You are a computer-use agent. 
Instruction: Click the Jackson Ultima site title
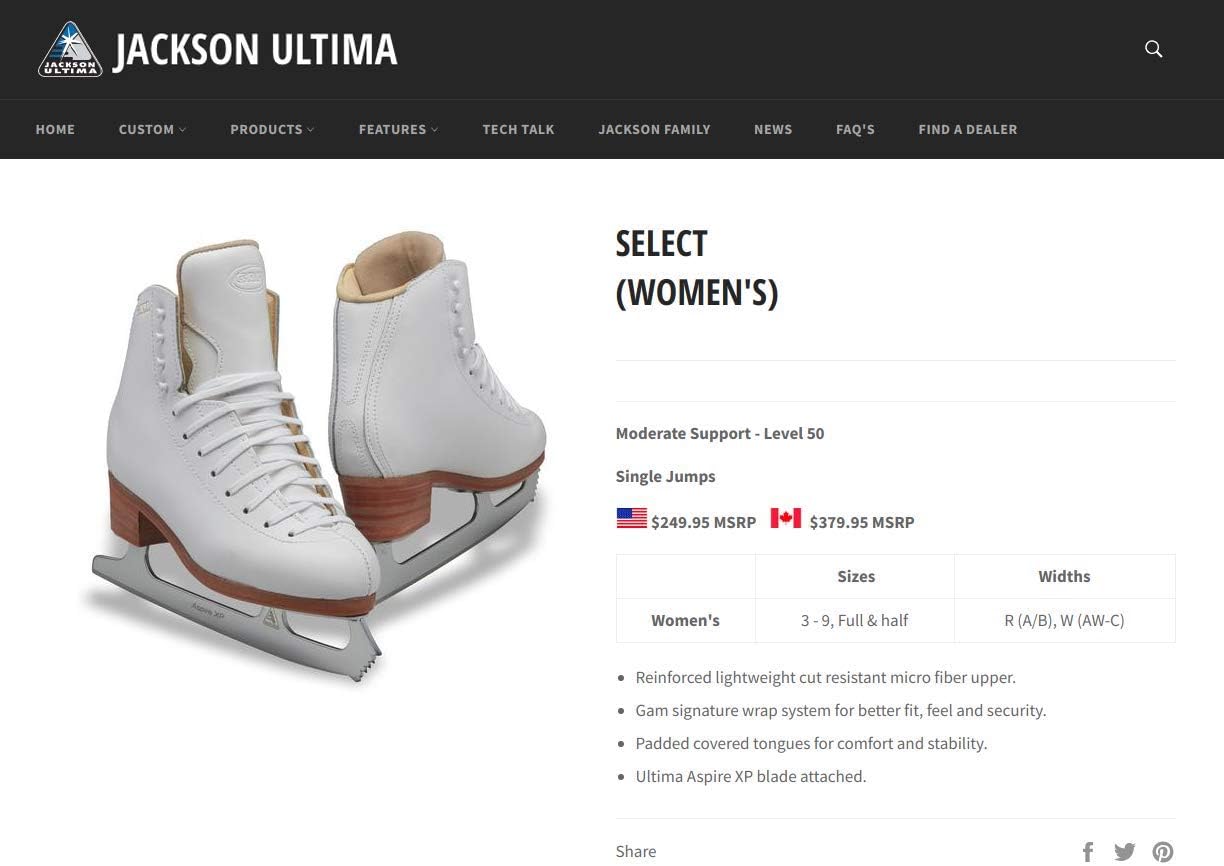coord(255,50)
